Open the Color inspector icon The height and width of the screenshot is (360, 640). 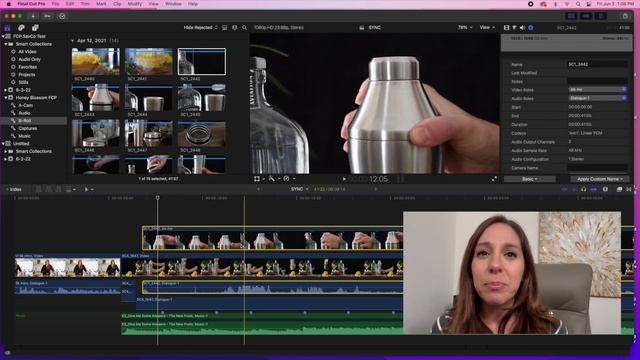(514, 28)
